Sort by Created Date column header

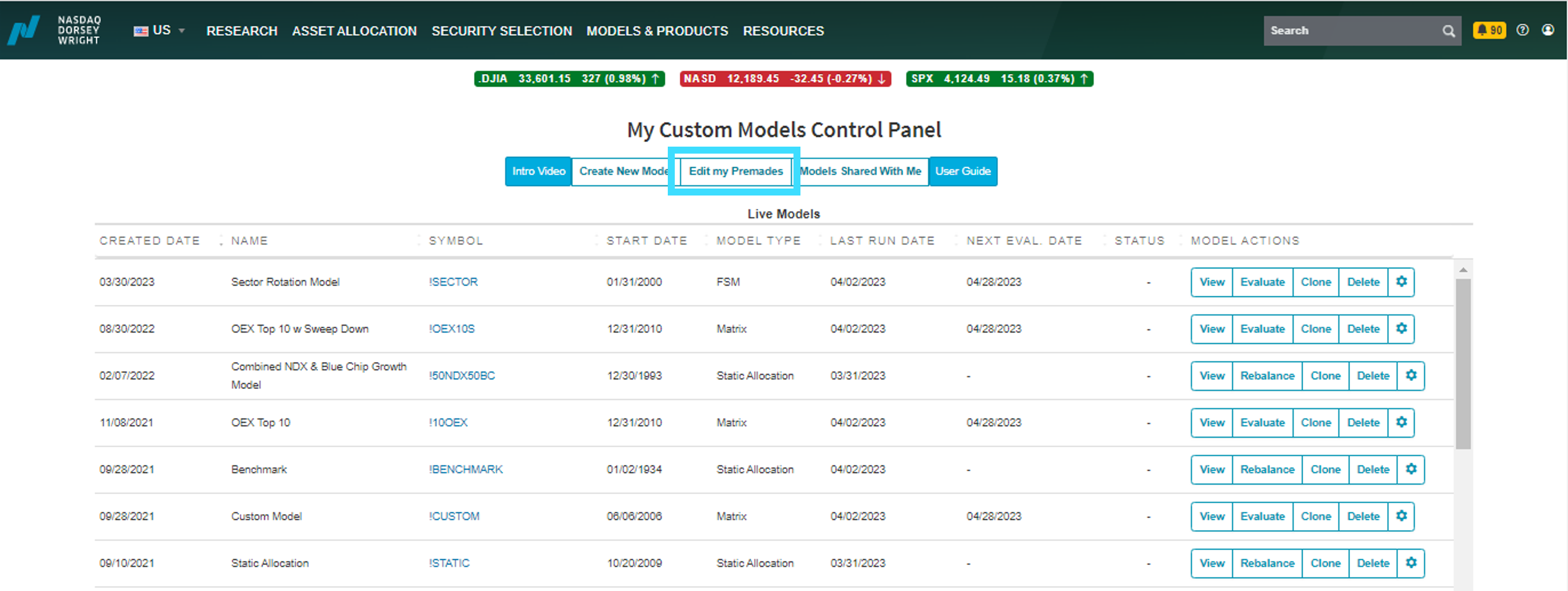[150, 240]
